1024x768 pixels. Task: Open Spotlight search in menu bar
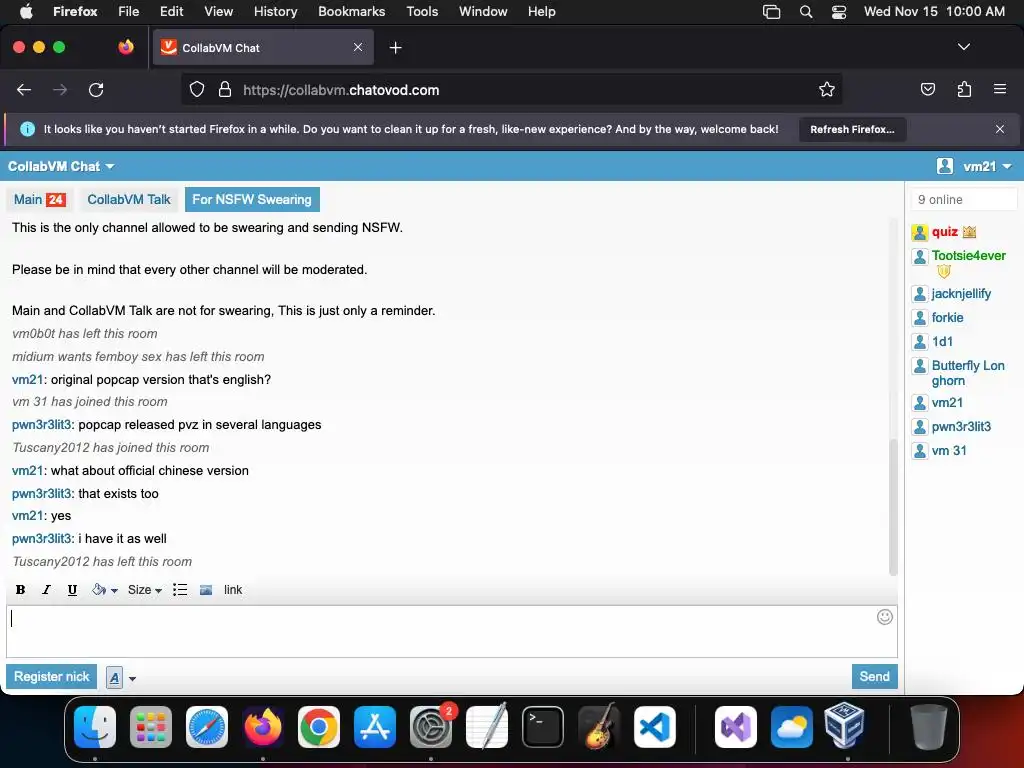point(806,12)
